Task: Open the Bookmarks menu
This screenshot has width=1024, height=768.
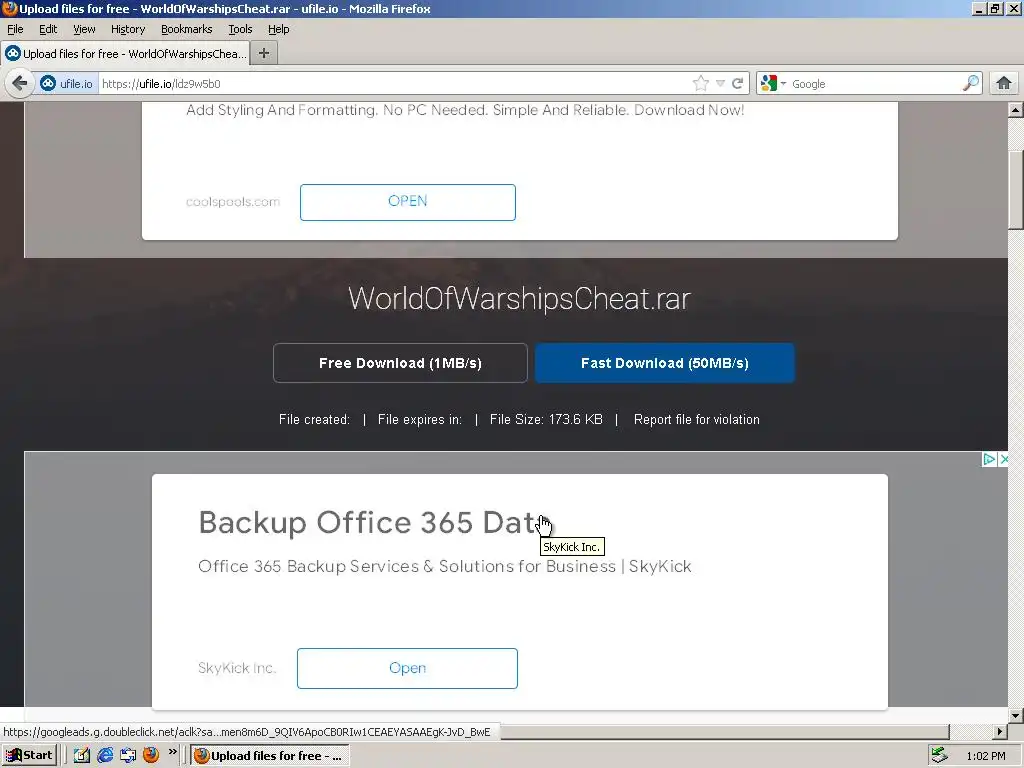Action: pyautogui.click(x=187, y=29)
